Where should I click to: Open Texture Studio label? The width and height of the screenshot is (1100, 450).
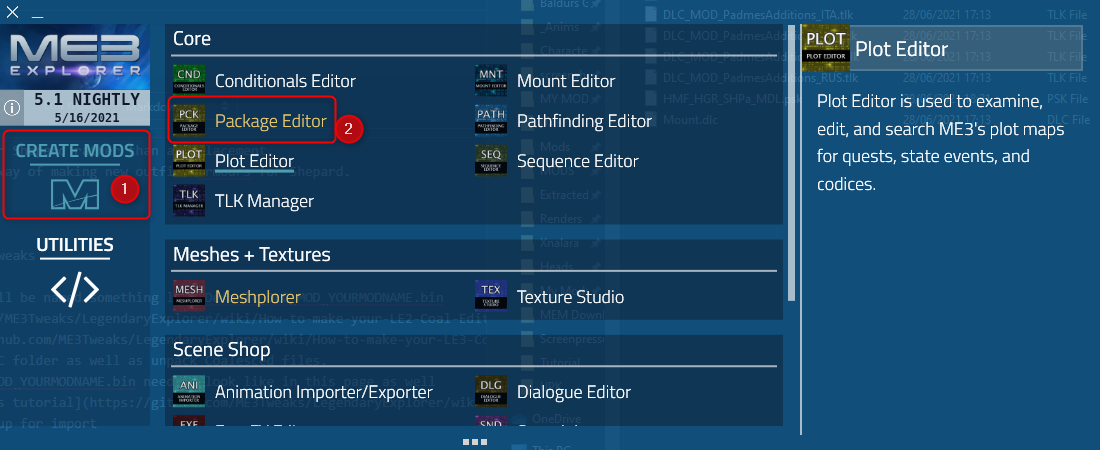click(x=570, y=297)
